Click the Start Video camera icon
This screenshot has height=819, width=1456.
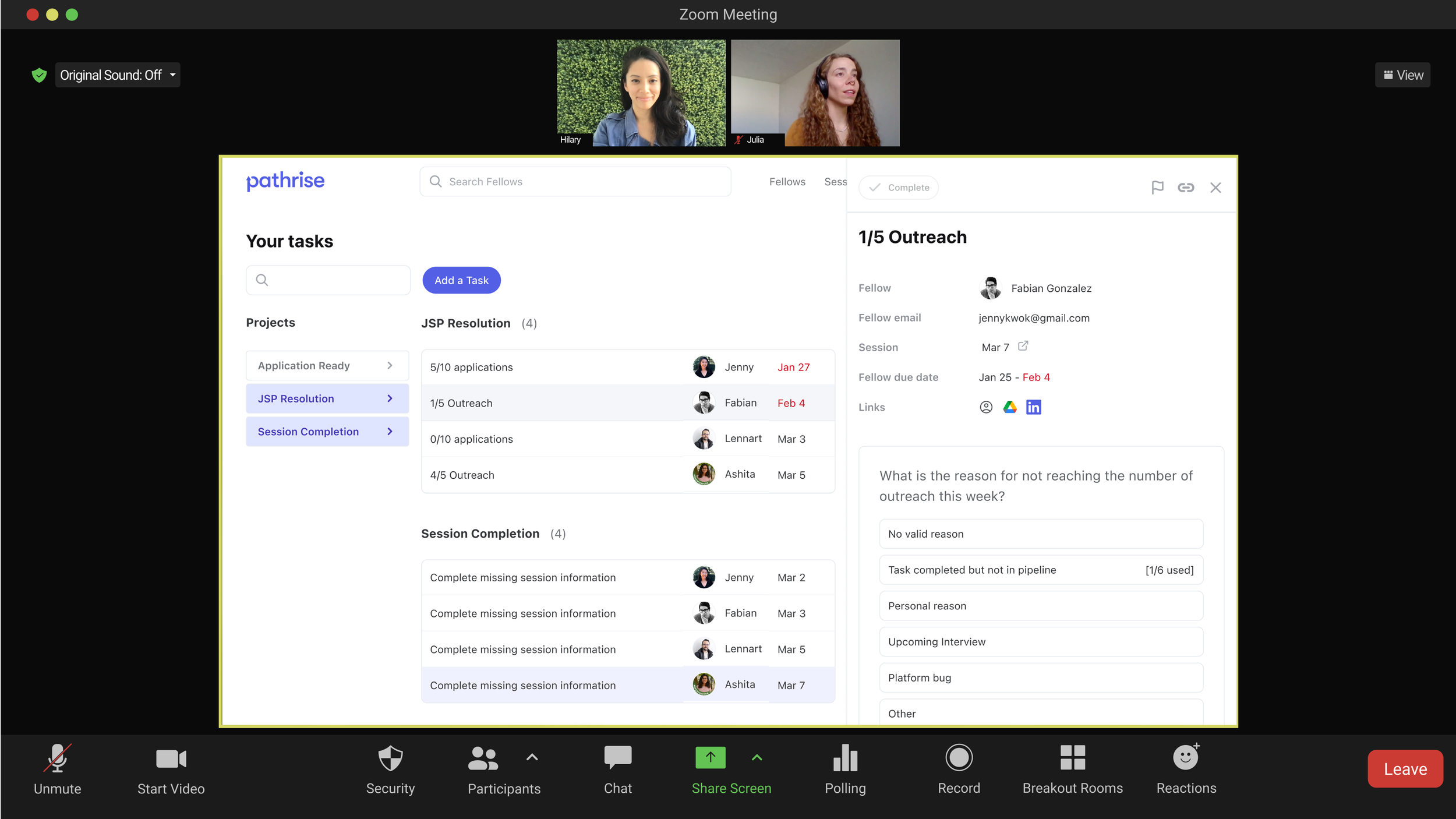(171, 758)
